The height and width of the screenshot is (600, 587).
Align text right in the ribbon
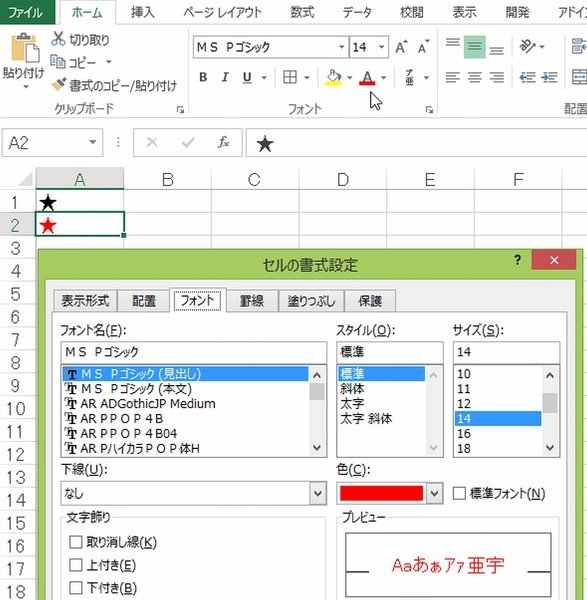497,77
